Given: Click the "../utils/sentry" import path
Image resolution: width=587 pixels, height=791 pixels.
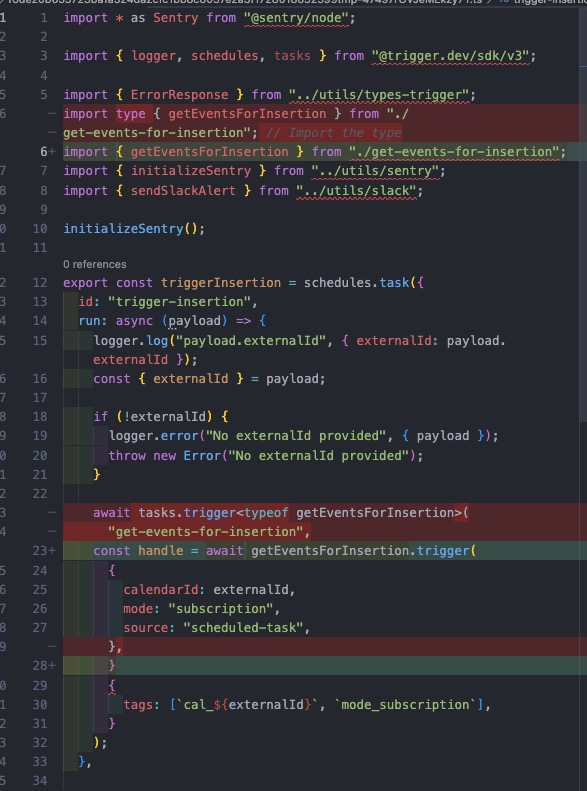Looking at the screenshot, I should click(375, 171).
